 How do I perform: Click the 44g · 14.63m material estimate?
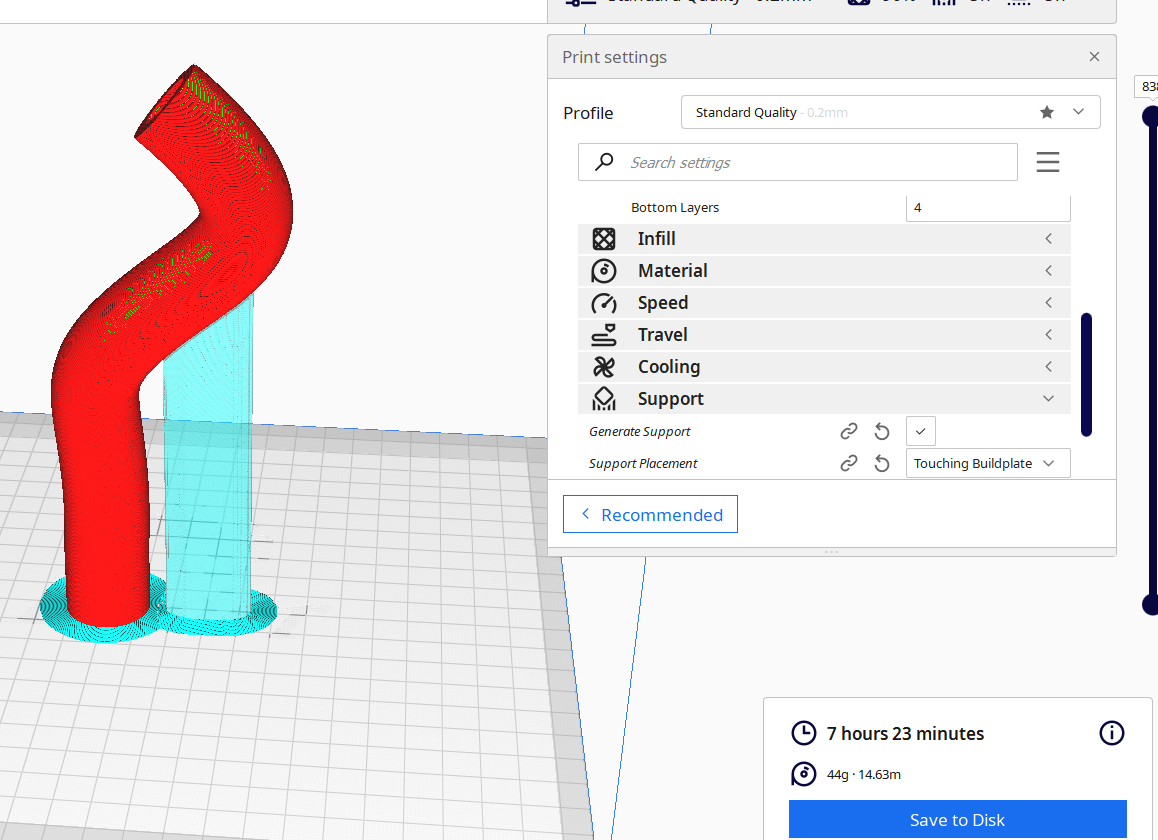click(x=863, y=774)
